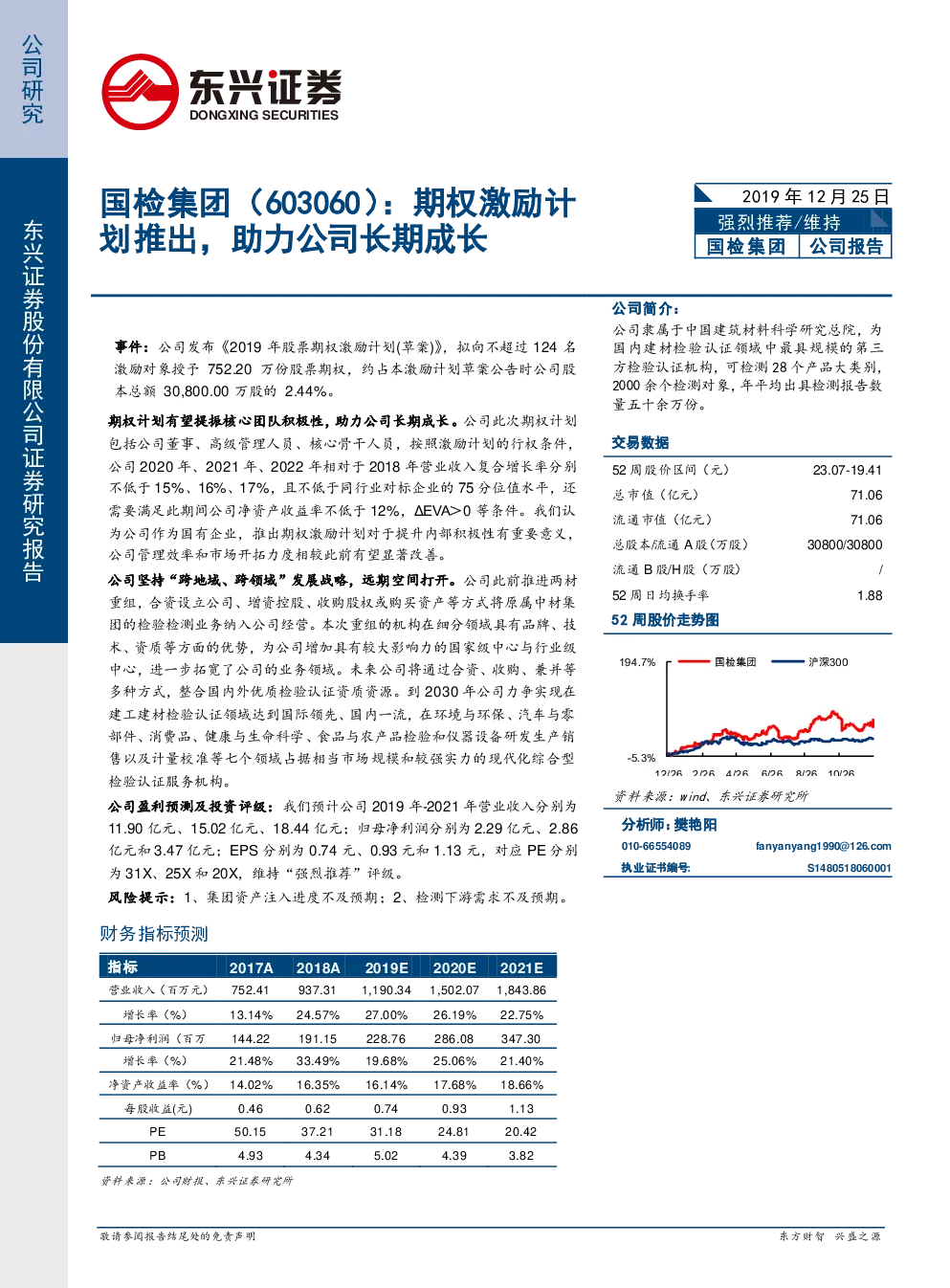
Task: Select the 2019E revenue cell 1,190.34
Action: tap(387, 990)
